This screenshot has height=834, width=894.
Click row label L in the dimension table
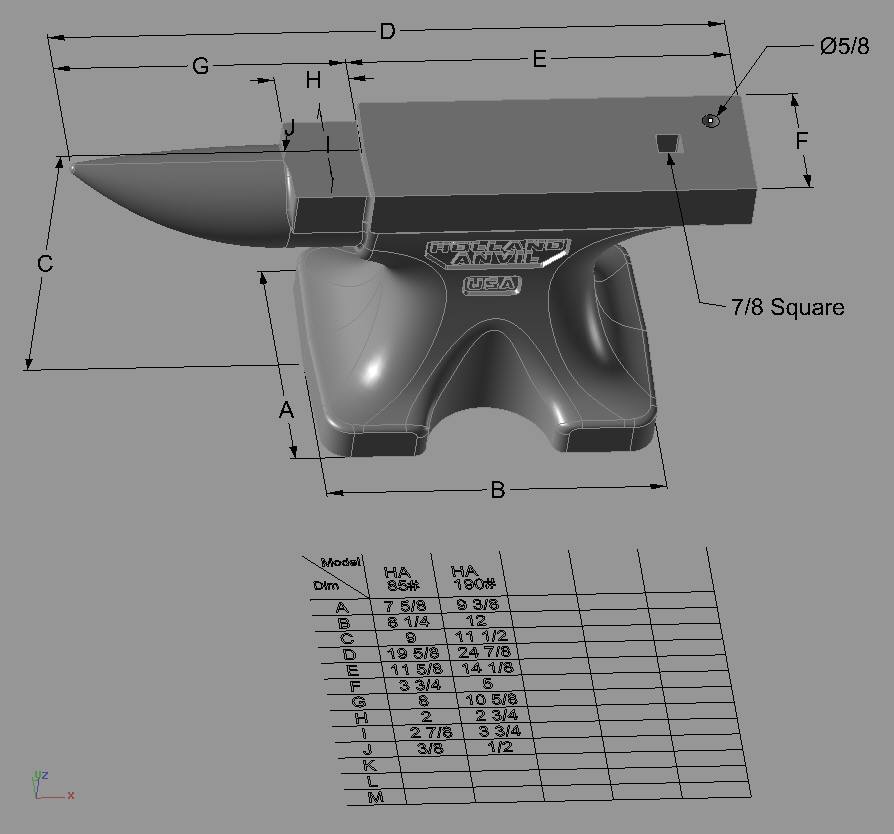click(372, 781)
